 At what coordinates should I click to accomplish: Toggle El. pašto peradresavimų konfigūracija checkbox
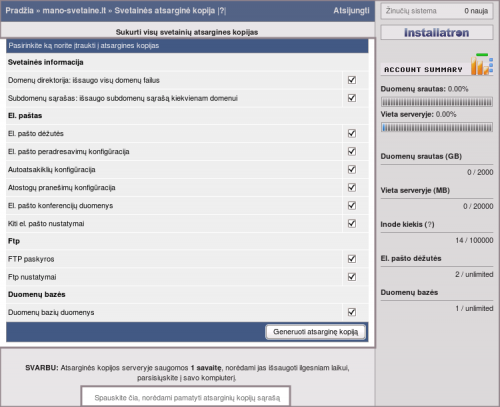pos(352,151)
